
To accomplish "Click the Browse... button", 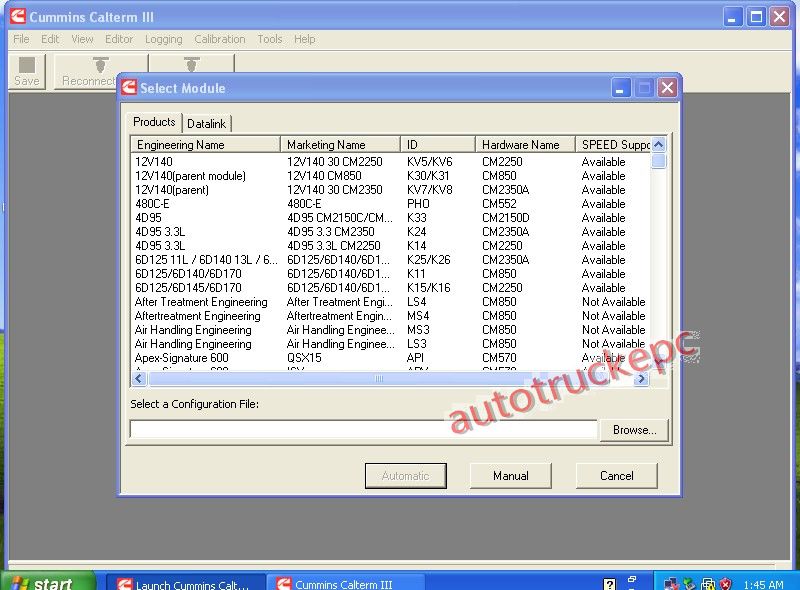I will [634, 430].
